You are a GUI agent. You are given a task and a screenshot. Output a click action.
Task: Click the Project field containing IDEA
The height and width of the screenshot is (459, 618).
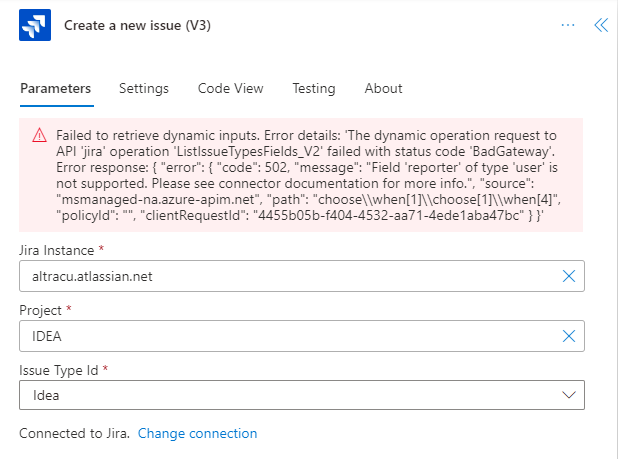[x=302, y=336]
